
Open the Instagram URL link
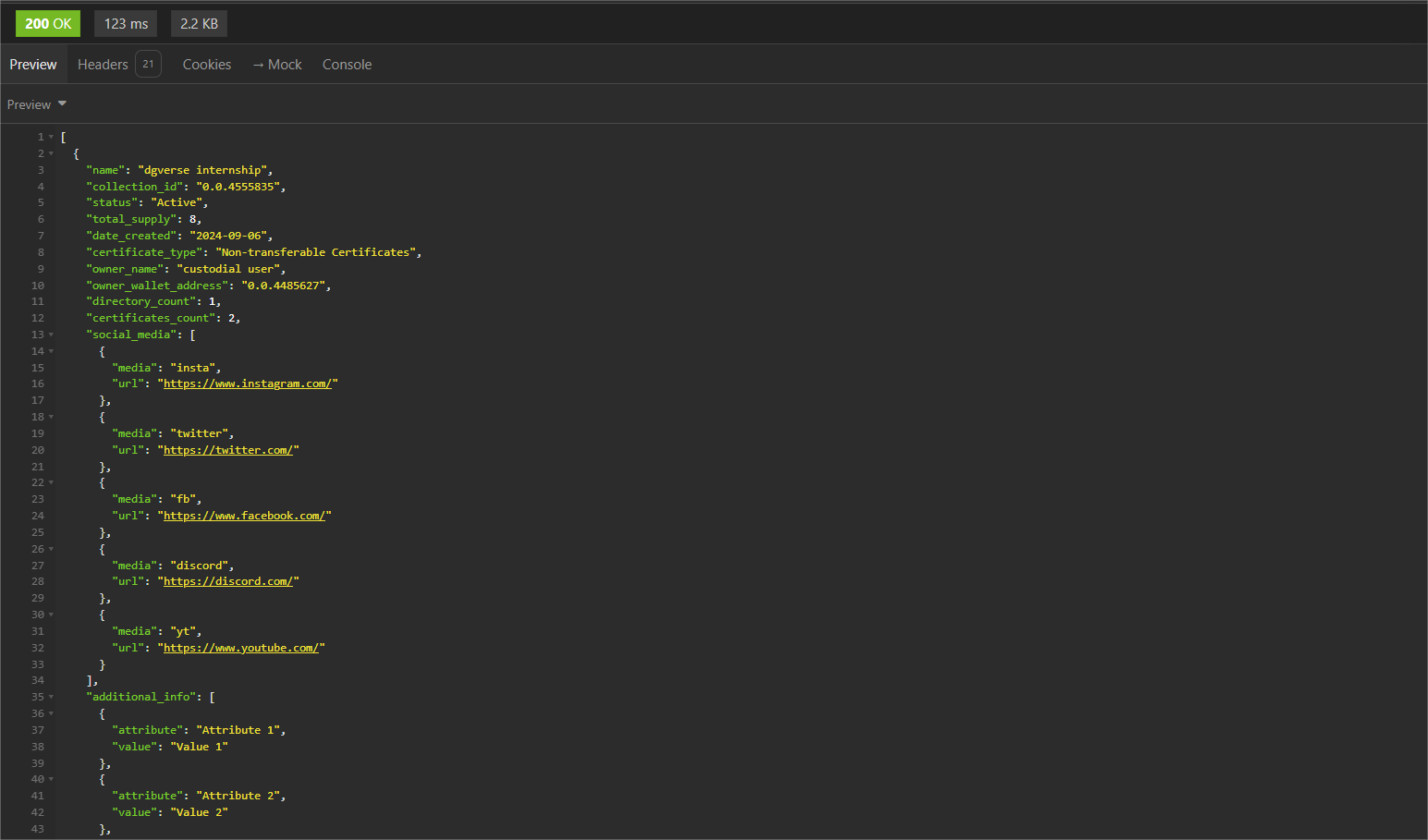pos(248,383)
